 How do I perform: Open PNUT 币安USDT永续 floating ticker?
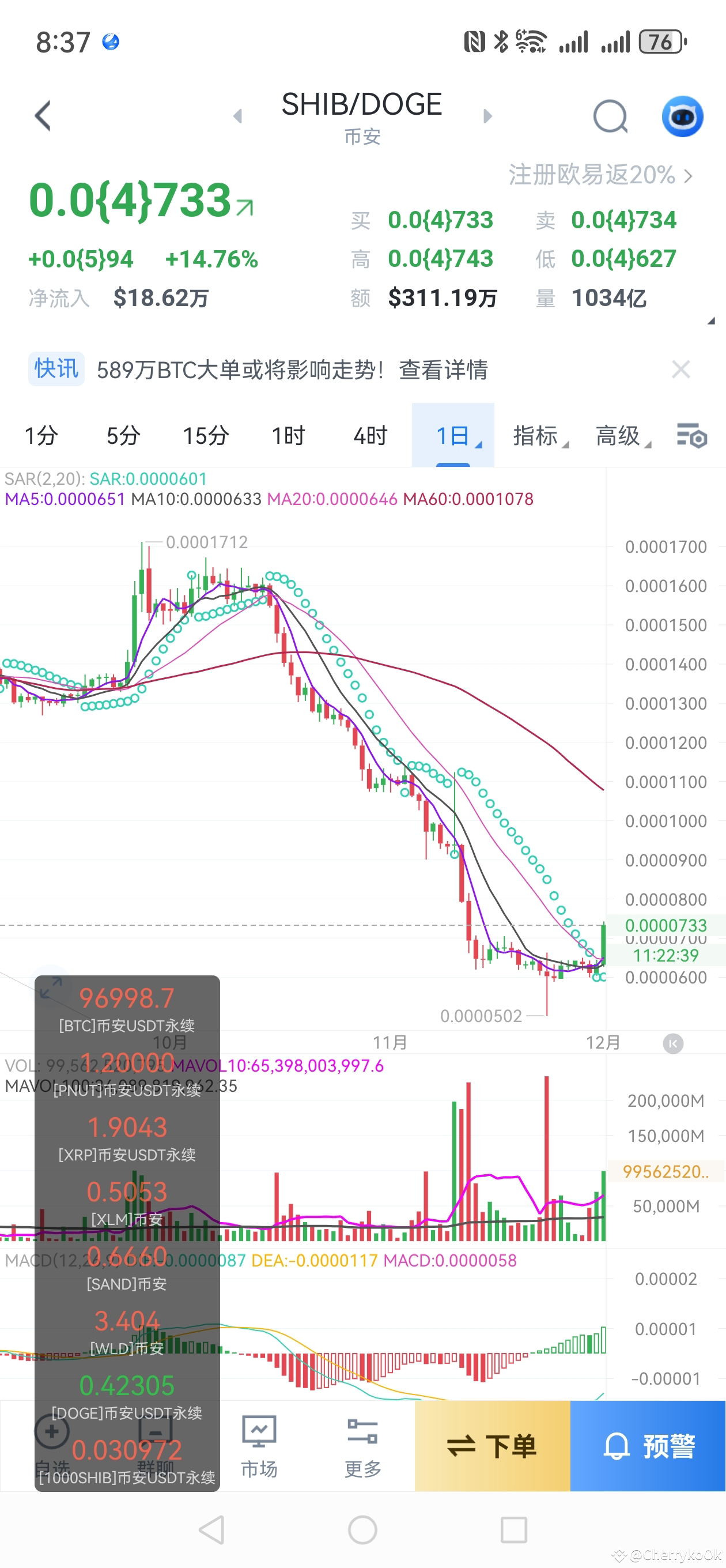click(x=127, y=1074)
